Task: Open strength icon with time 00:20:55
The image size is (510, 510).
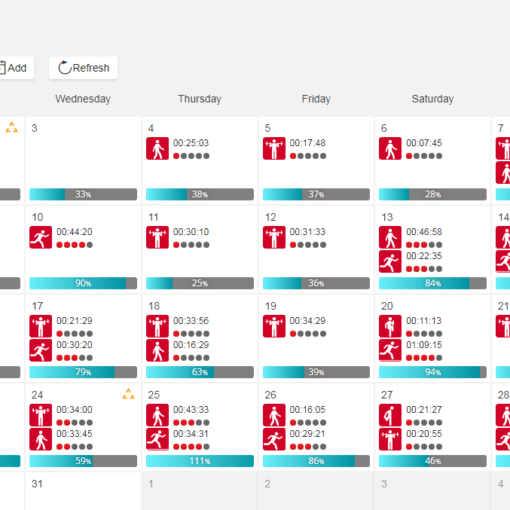Action: pyautogui.click(x=390, y=439)
